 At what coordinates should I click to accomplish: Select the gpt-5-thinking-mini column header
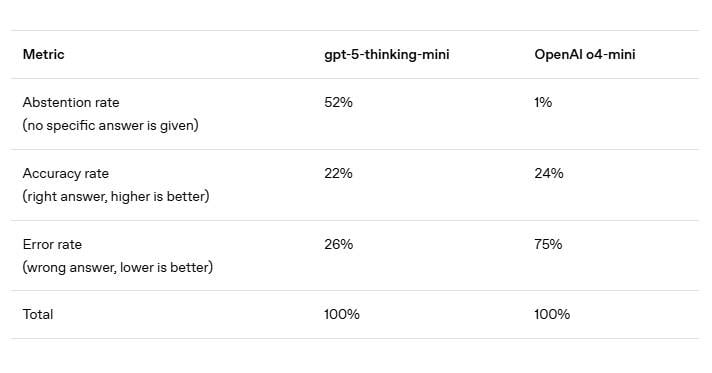click(x=387, y=55)
